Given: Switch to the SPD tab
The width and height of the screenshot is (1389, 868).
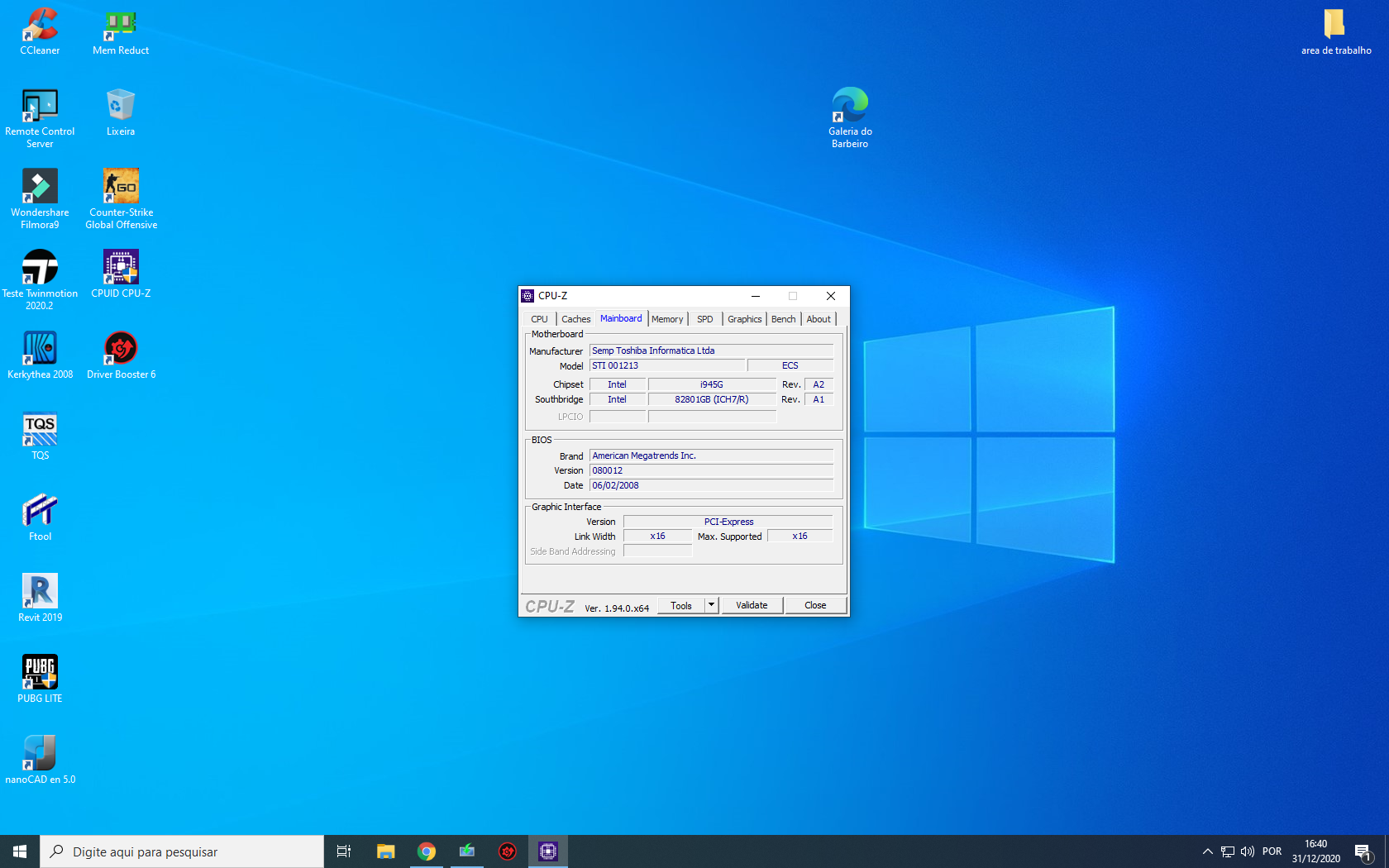Looking at the screenshot, I should [704, 319].
